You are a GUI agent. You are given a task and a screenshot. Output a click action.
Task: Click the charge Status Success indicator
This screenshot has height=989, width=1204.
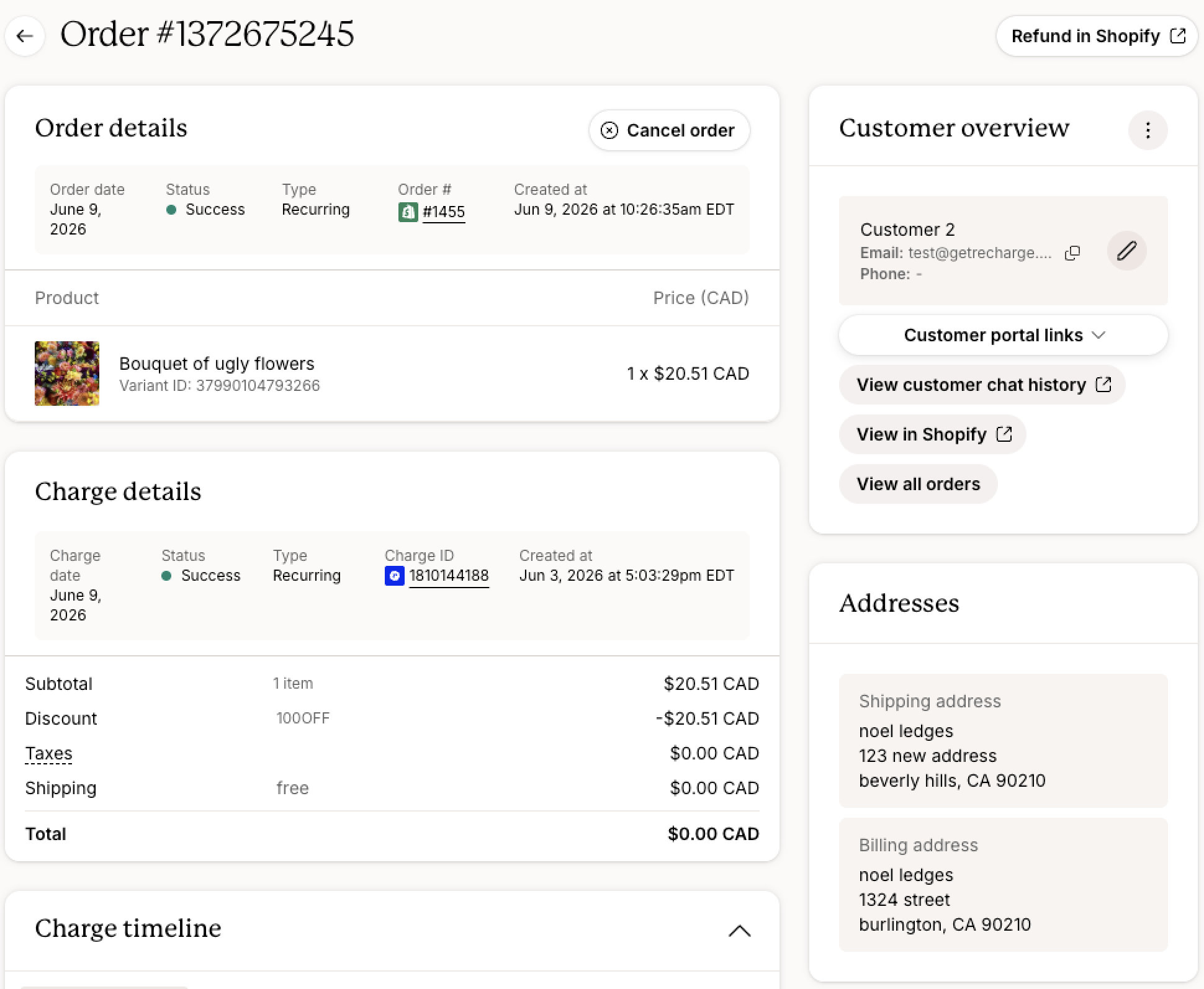click(200, 576)
